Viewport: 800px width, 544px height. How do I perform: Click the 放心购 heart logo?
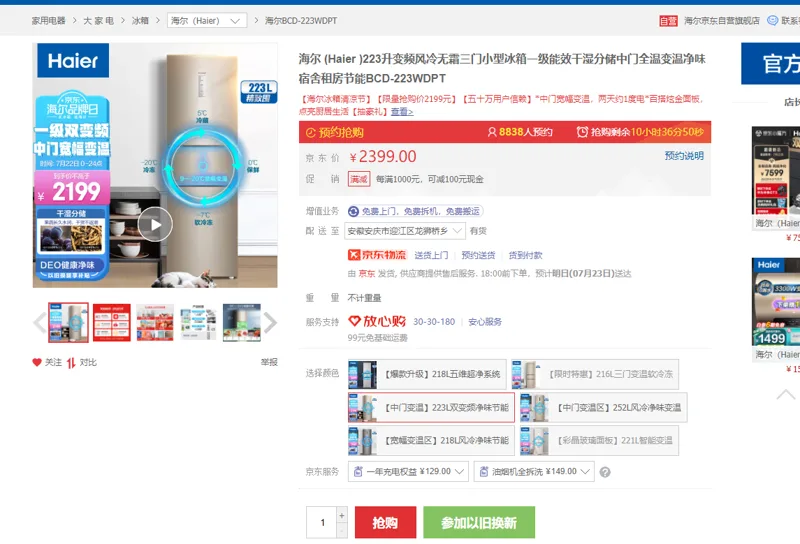pos(377,322)
